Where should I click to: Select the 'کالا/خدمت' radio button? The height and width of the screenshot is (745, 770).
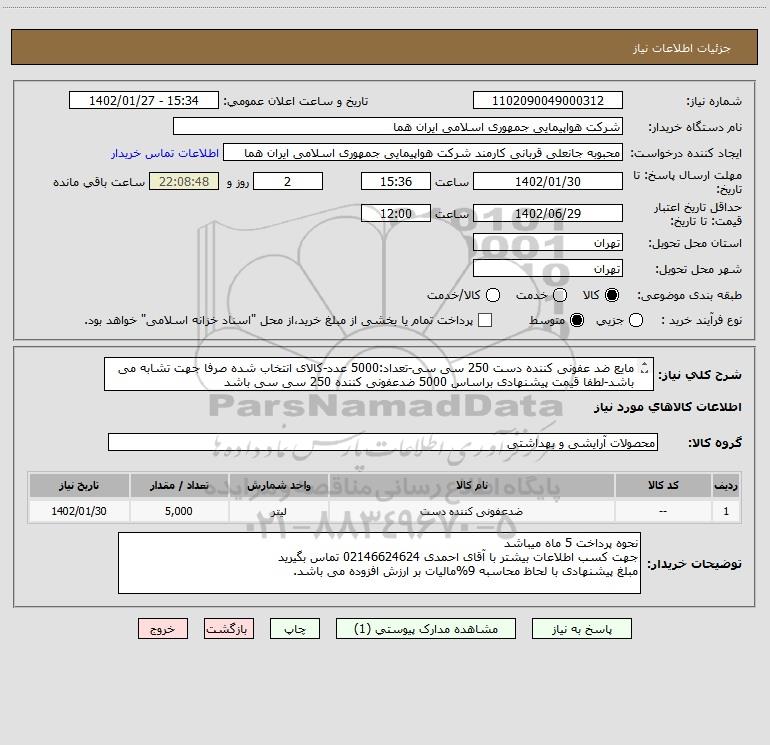point(493,295)
